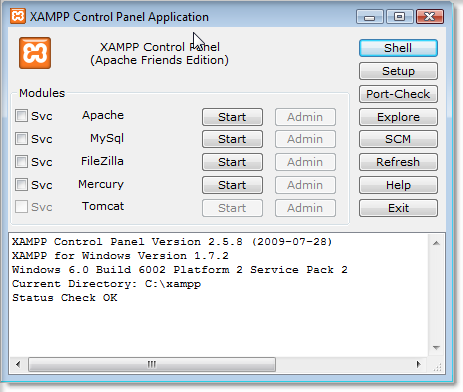Enable Svc checkbox for MySql
The image size is (463, 392).
(21, 139)
